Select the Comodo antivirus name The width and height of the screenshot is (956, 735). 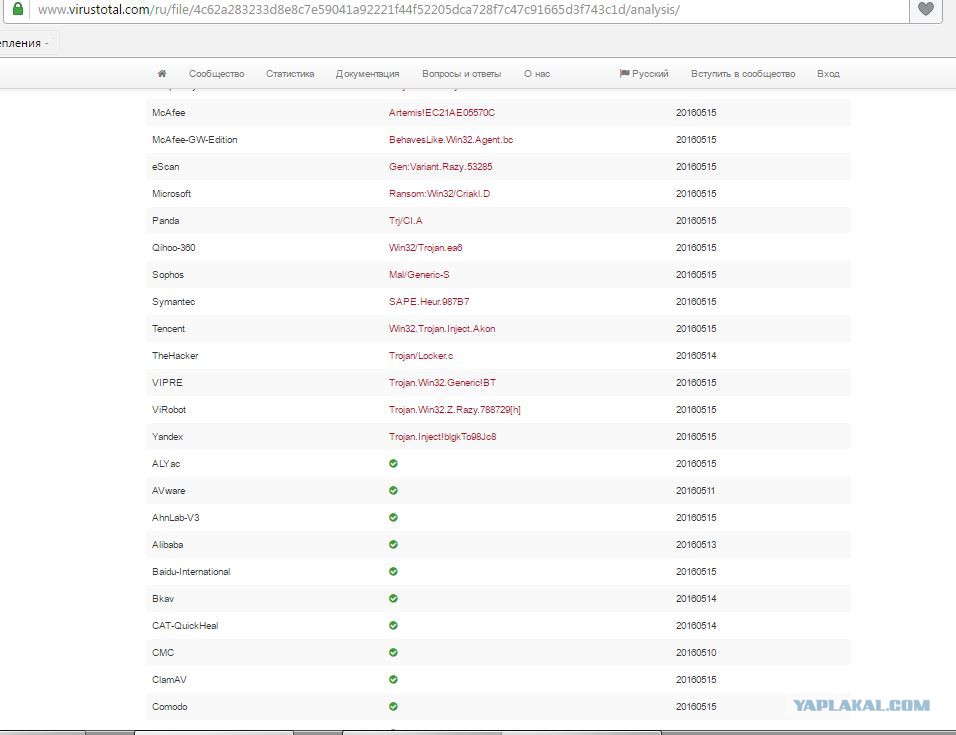click(170, 706)
